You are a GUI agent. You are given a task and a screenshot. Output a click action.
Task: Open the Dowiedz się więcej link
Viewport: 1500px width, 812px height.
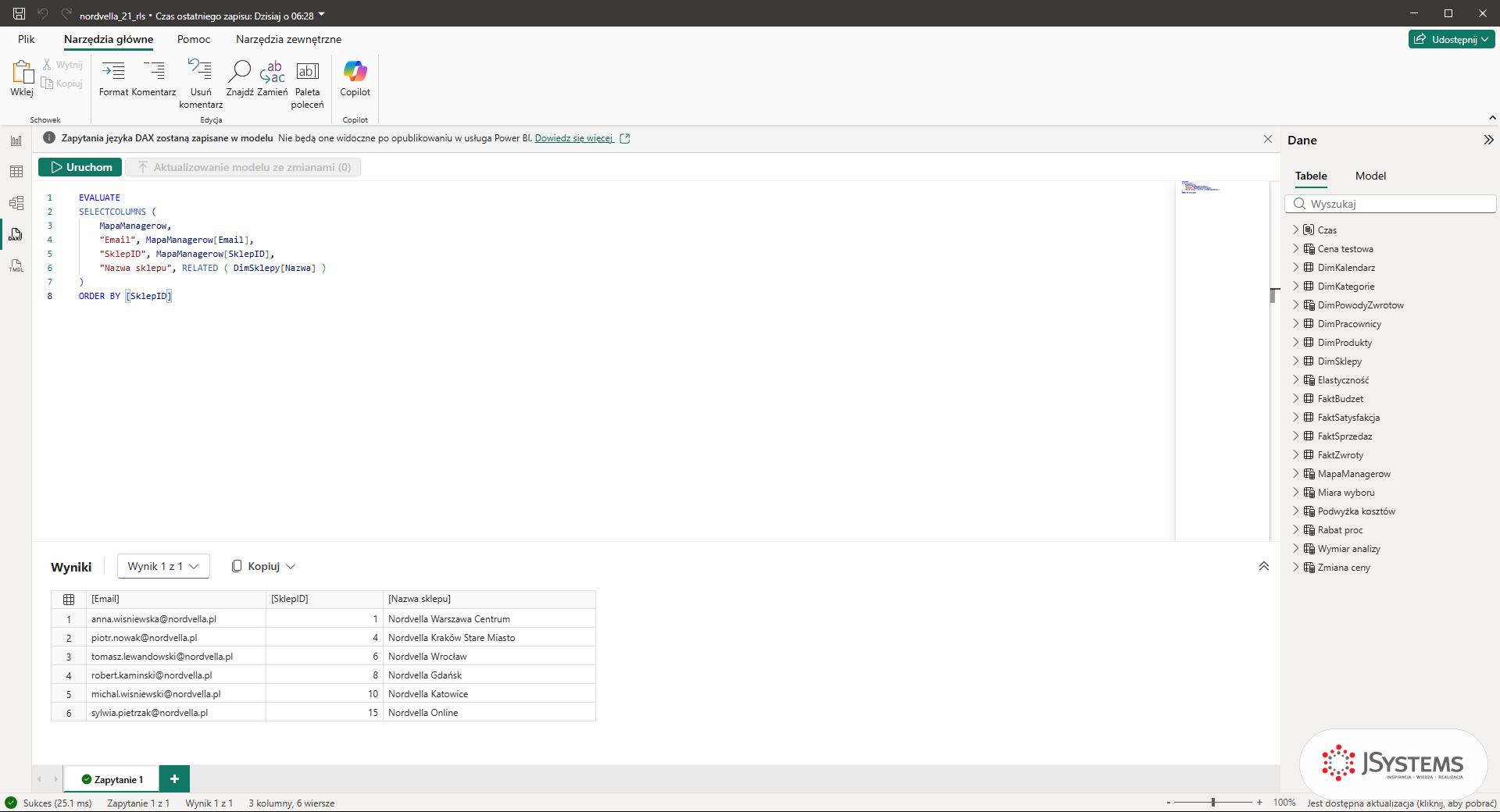(574, 138)
